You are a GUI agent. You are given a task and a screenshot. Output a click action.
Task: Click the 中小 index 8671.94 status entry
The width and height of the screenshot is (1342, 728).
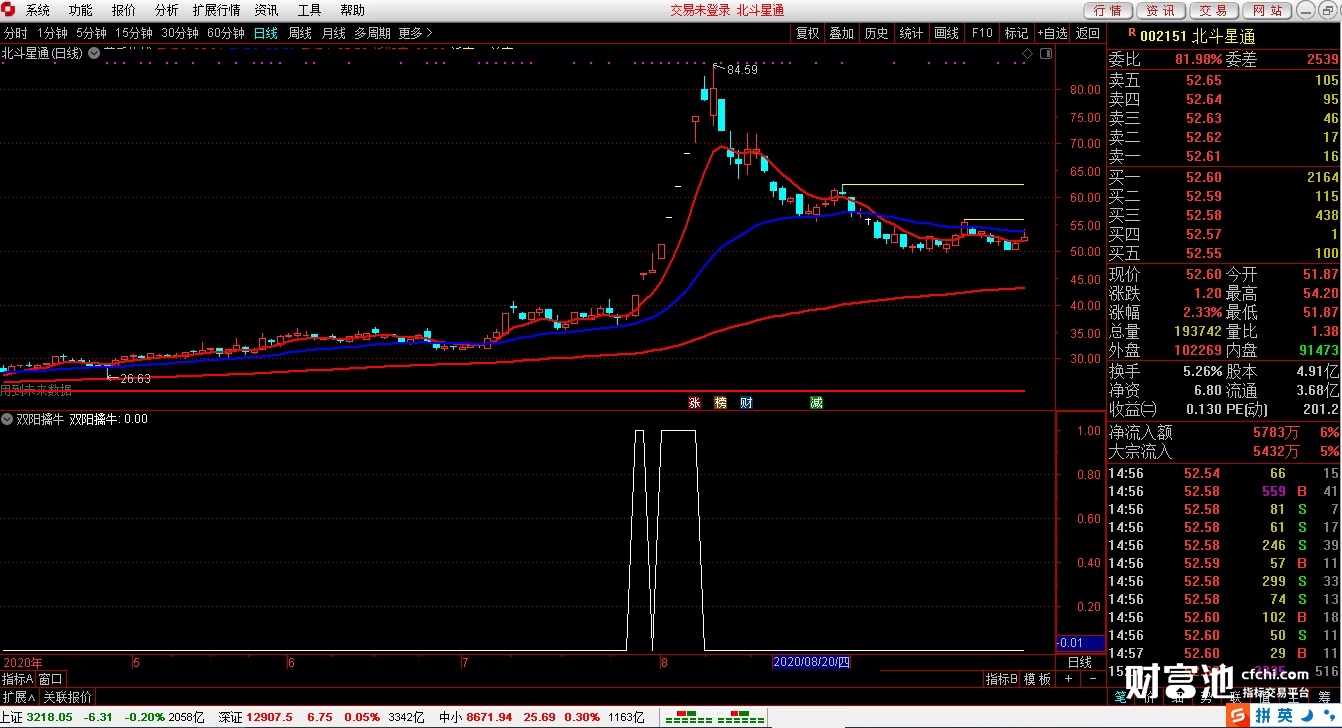(541, 717)
